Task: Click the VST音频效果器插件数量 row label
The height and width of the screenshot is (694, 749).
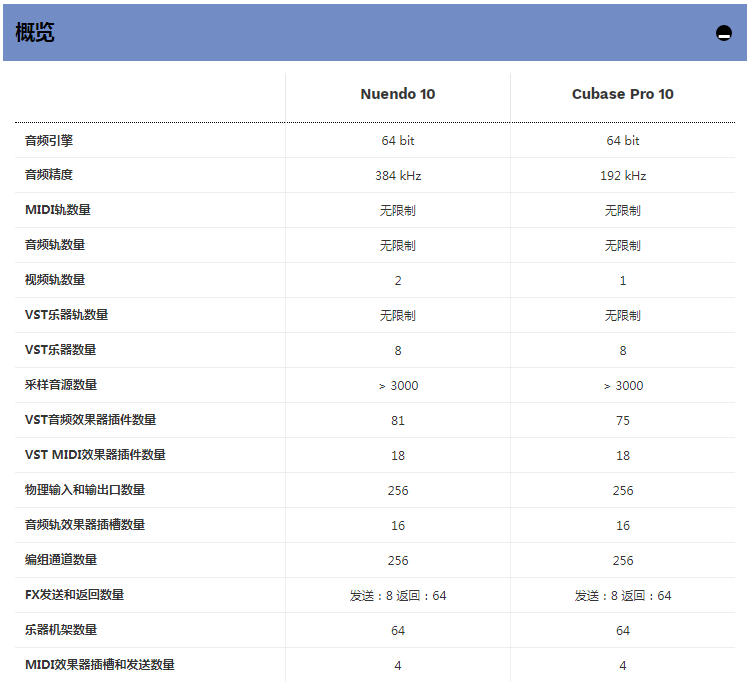Action: 90,420
